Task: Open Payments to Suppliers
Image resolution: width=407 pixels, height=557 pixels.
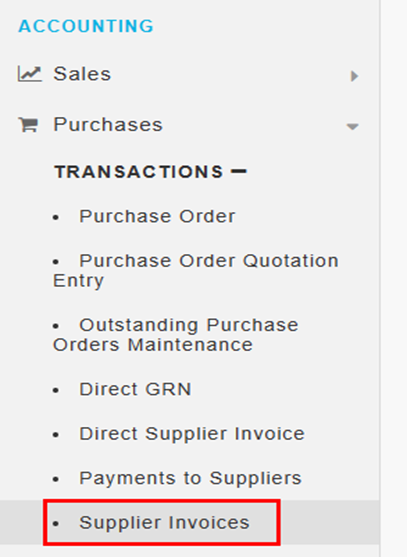Action: point(190,478)
